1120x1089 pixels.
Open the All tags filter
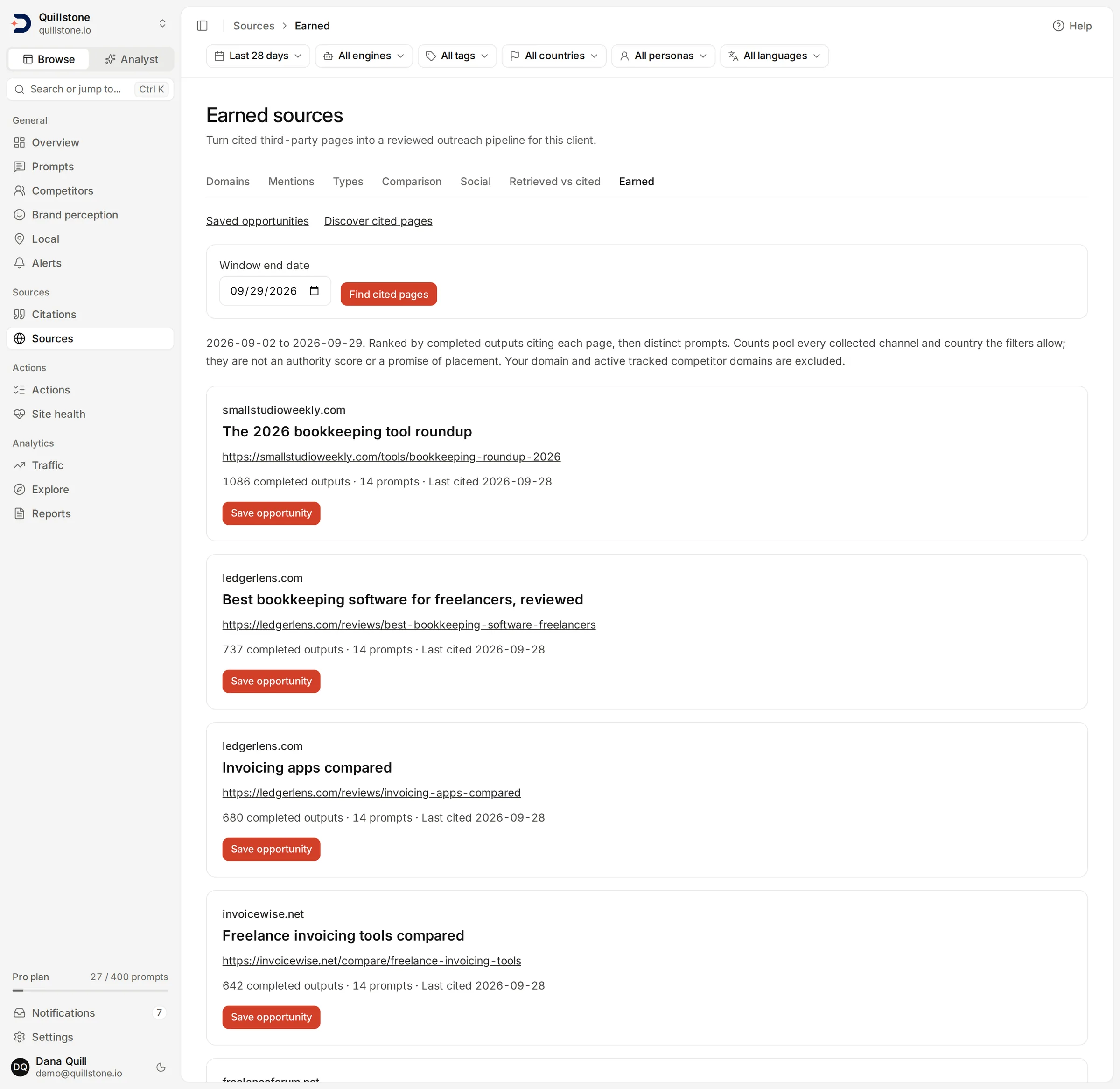[x=457, y=56]
